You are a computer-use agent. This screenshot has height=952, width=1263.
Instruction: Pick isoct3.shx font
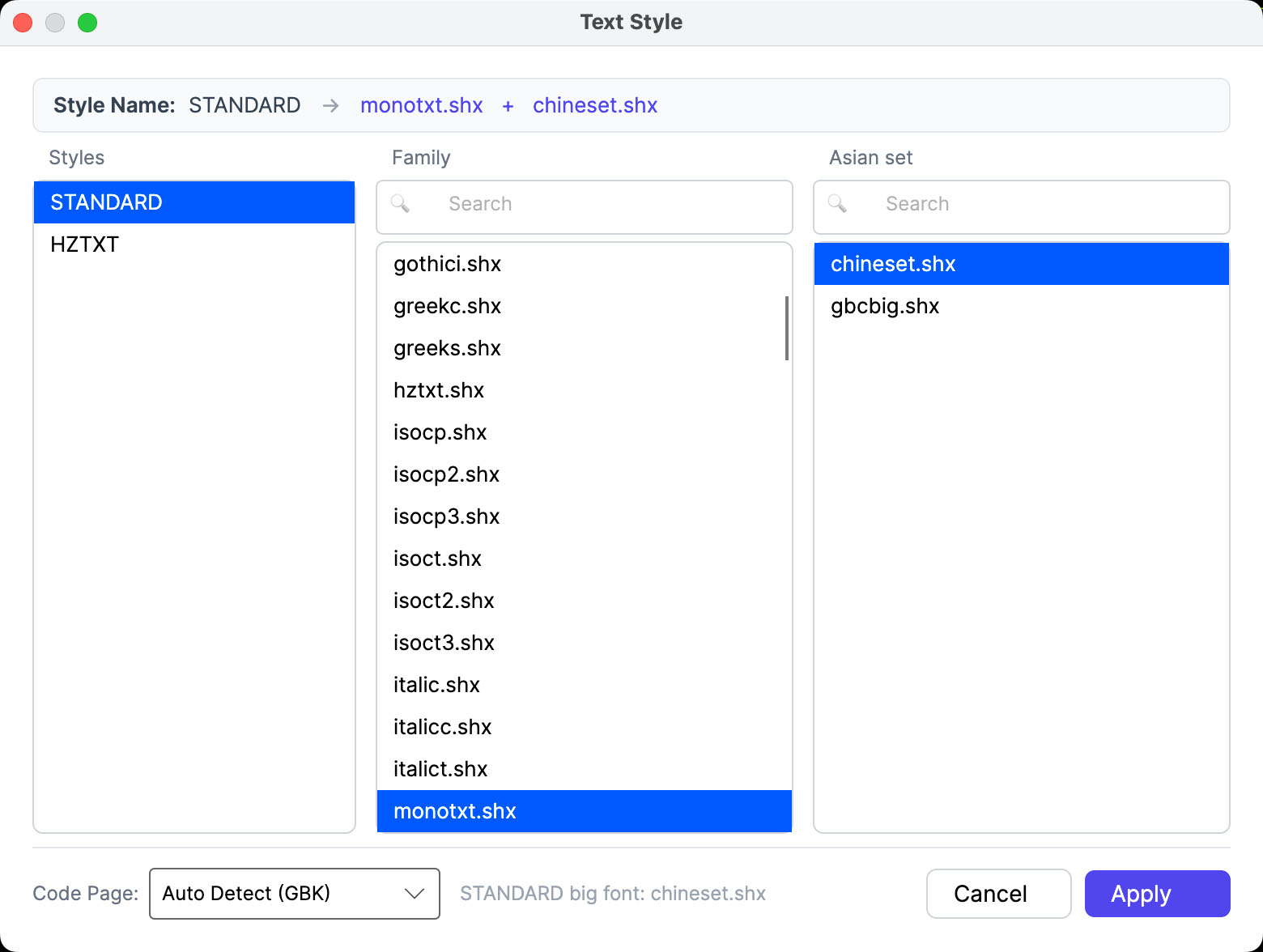point(585,643)
